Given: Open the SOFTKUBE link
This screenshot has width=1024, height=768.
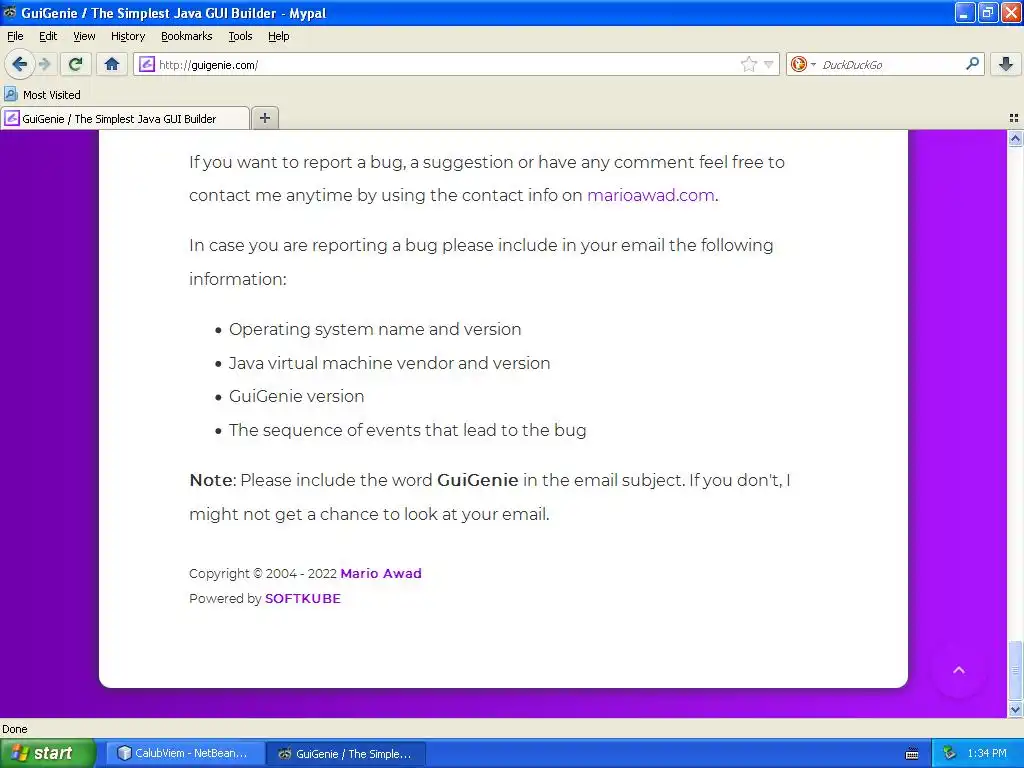Looking at the screenshot, I should tap(303, 598).
